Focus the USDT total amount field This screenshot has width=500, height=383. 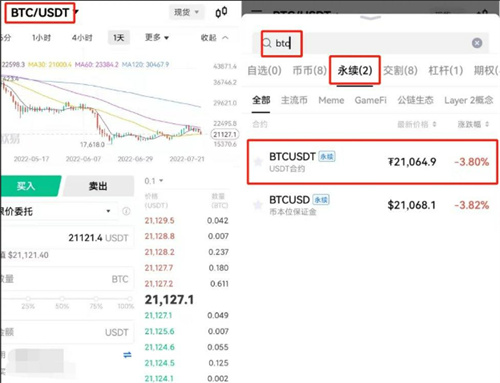[x=67, y=332]
